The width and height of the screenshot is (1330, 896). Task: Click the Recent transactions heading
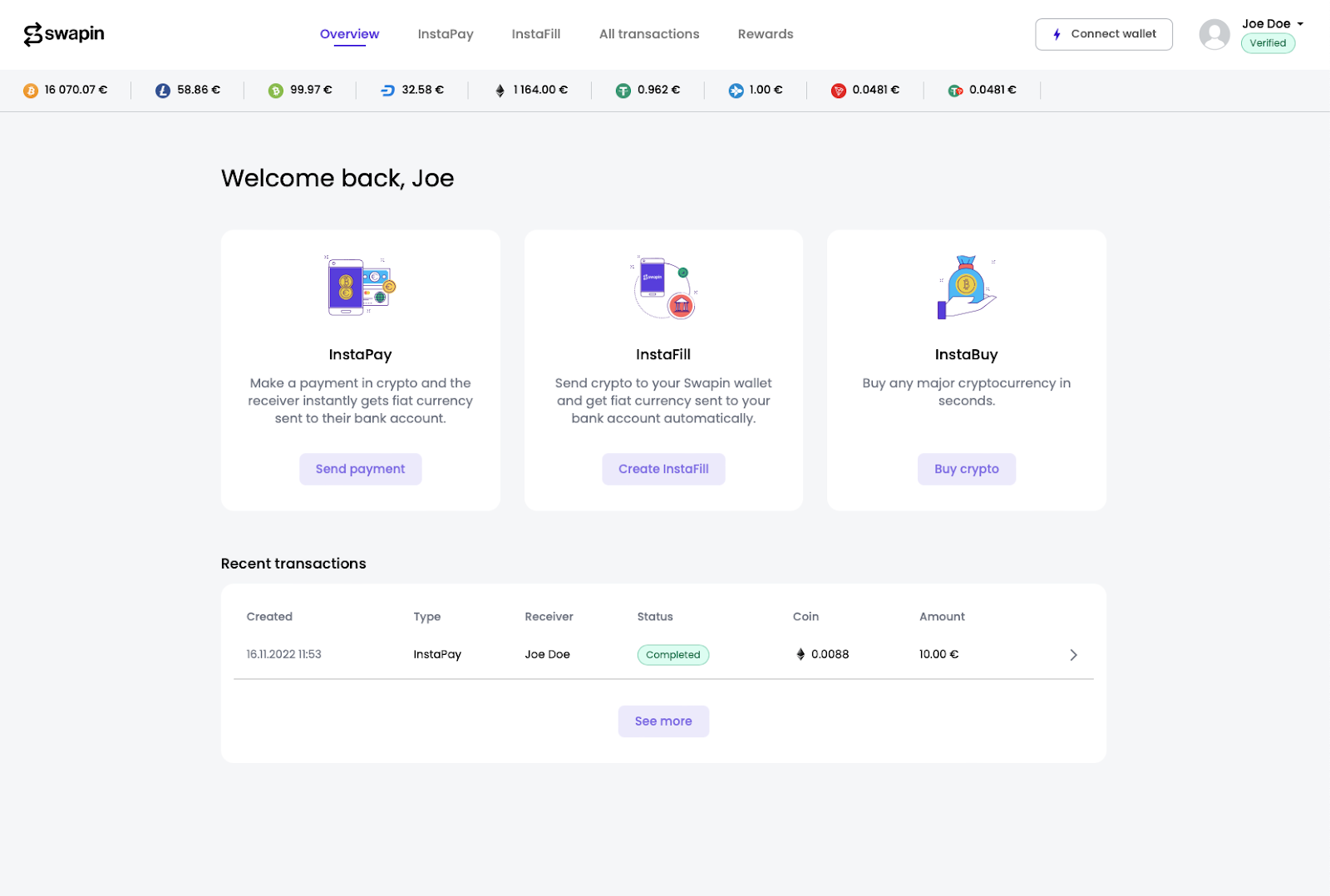tap(293, 564)
